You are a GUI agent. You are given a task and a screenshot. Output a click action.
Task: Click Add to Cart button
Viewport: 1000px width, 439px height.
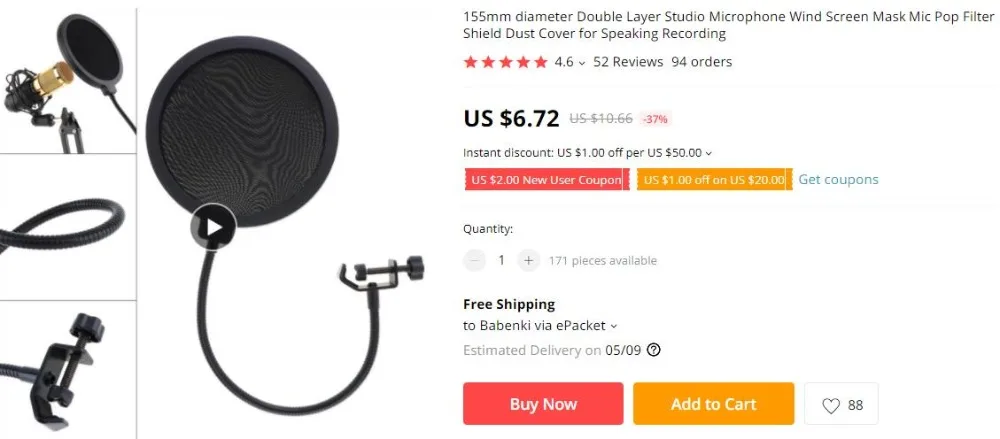click(714, 404)
